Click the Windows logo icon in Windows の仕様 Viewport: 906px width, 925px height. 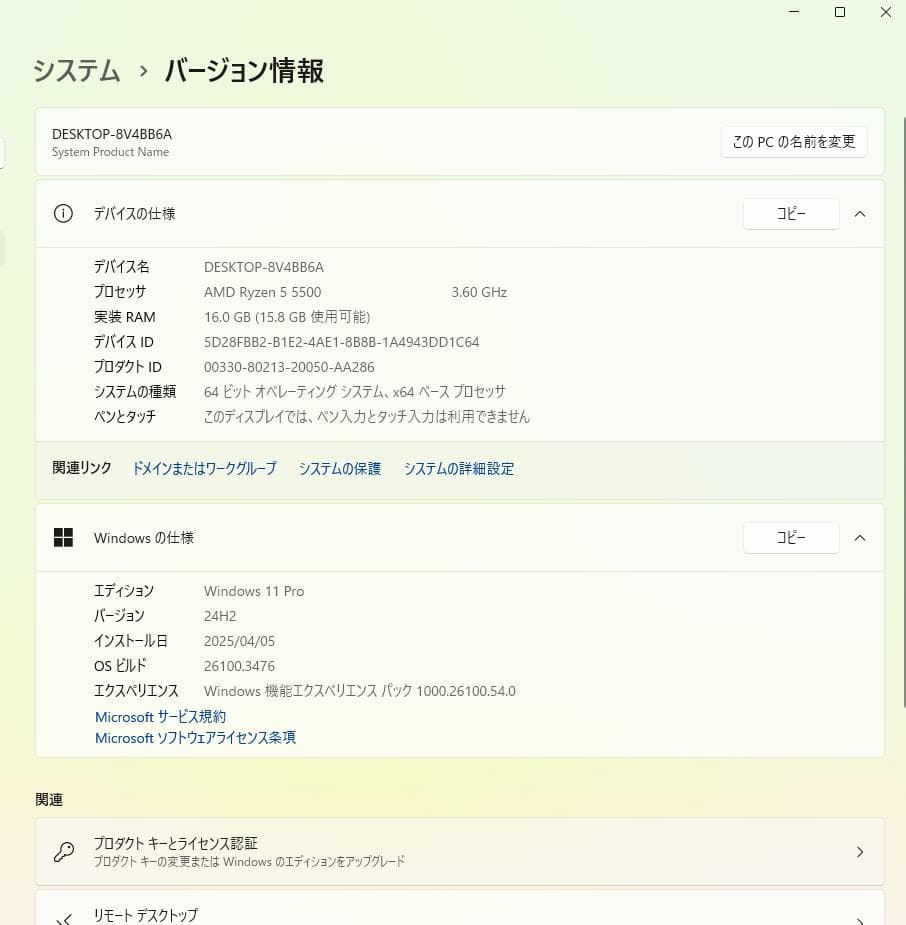(63, 537)
